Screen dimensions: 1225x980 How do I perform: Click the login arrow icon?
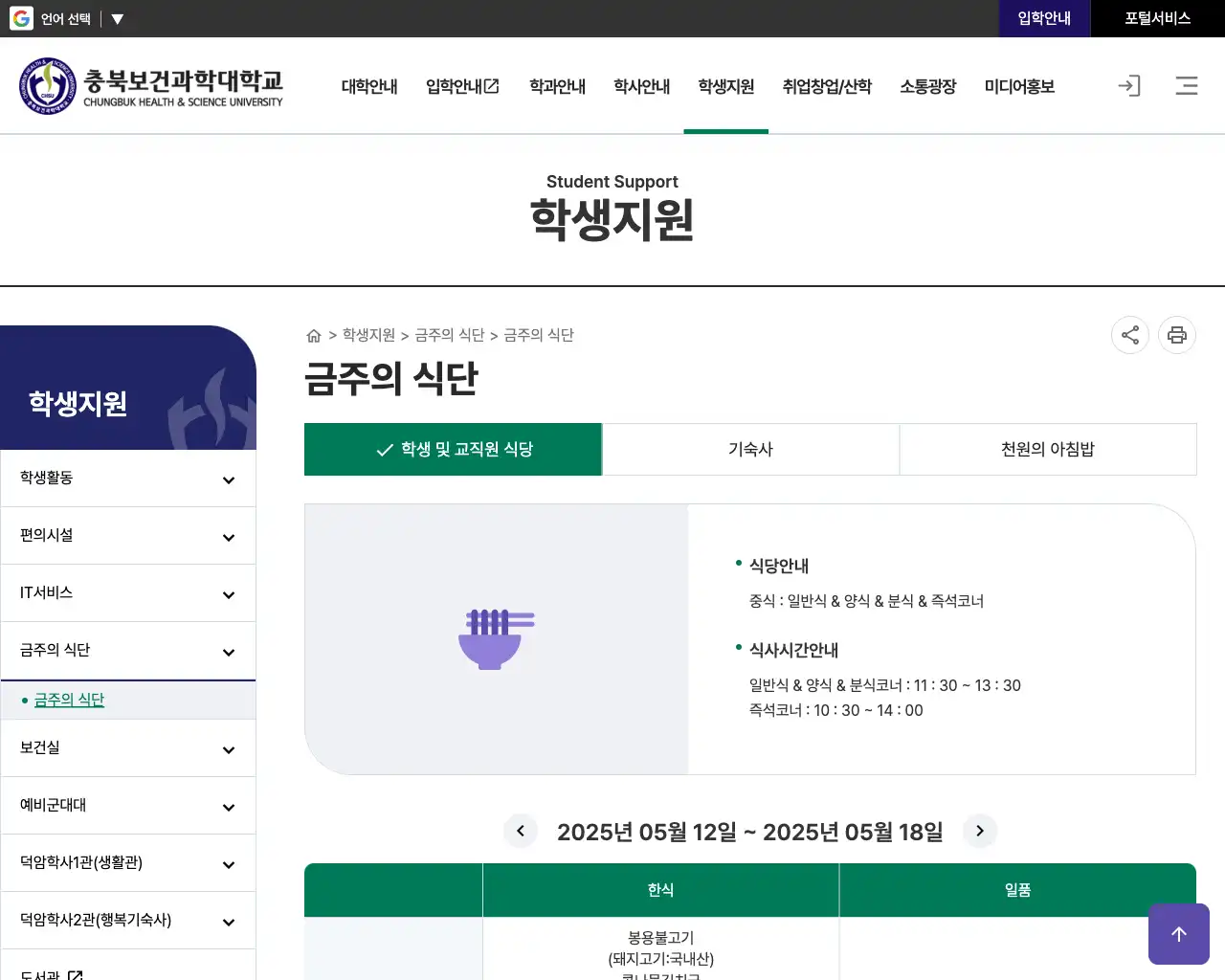(x=1129, y=86)
